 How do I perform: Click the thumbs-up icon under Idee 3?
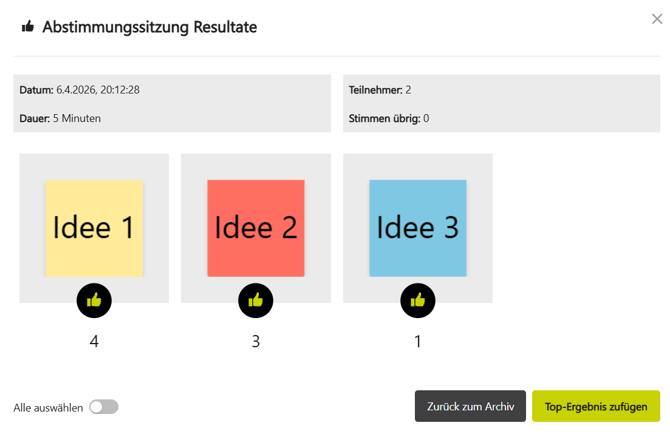418,300
